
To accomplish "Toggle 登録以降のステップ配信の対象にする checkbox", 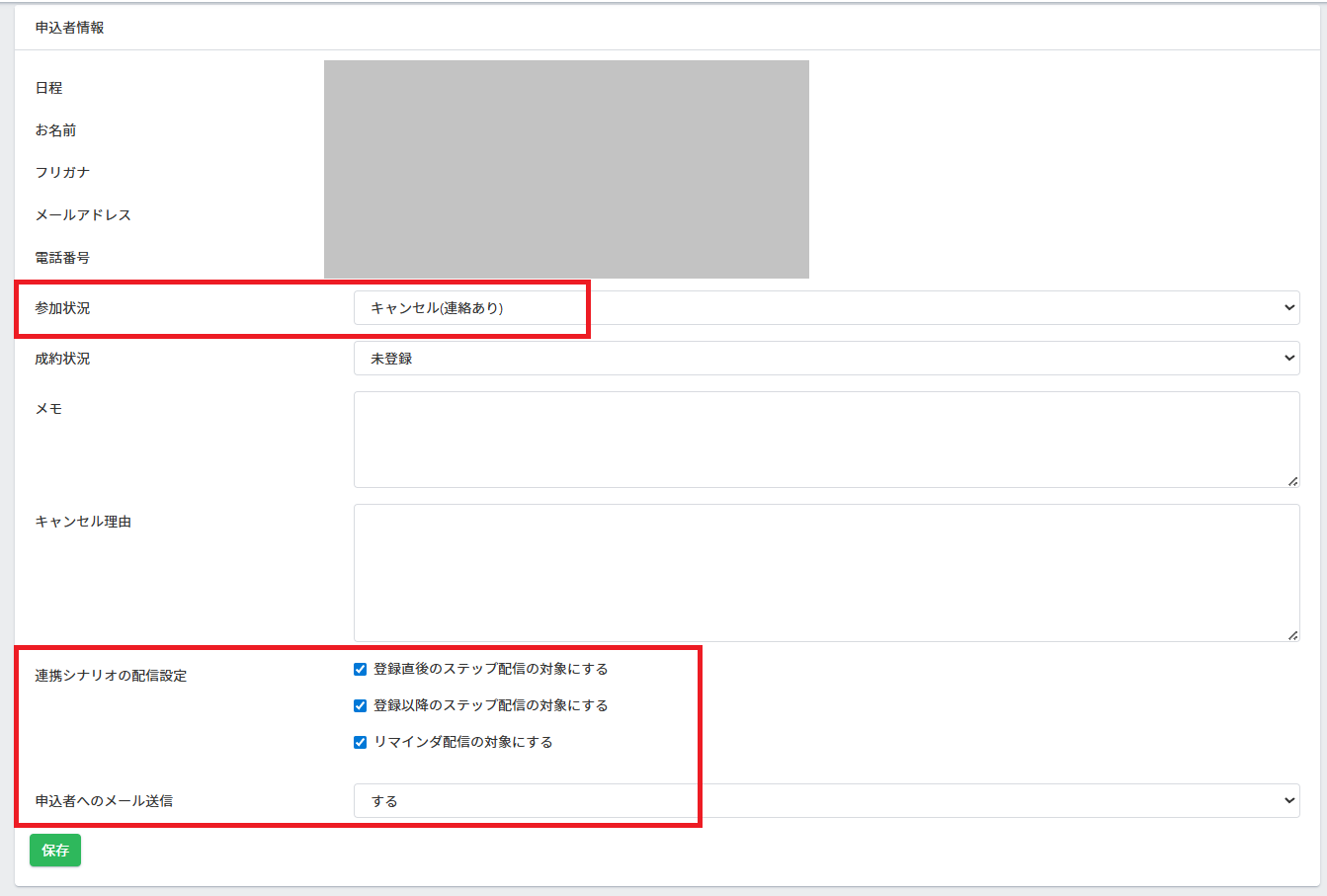I will point(360,705).
